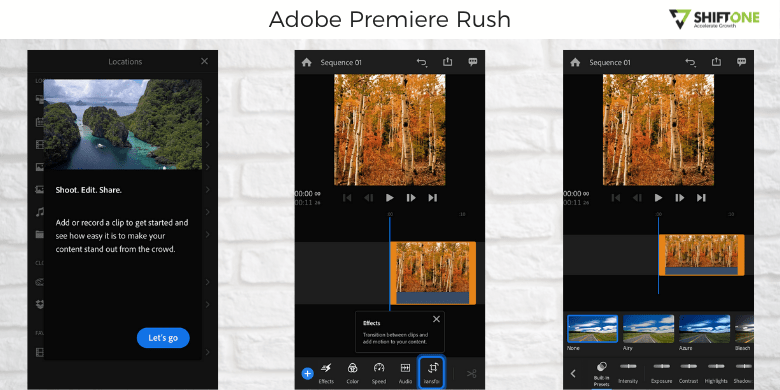Viewport: 780px width, 390px height.
Task: Open the Intensity slider
Action: [x=628, y=373]
